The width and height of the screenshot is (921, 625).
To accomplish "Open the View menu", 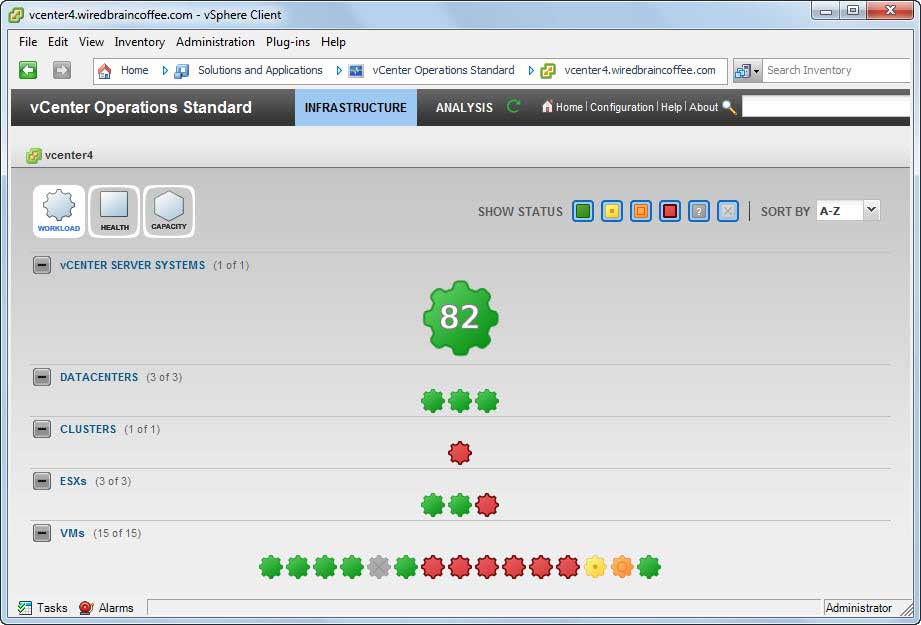I will pyautogui.click(x=91, y=42).
